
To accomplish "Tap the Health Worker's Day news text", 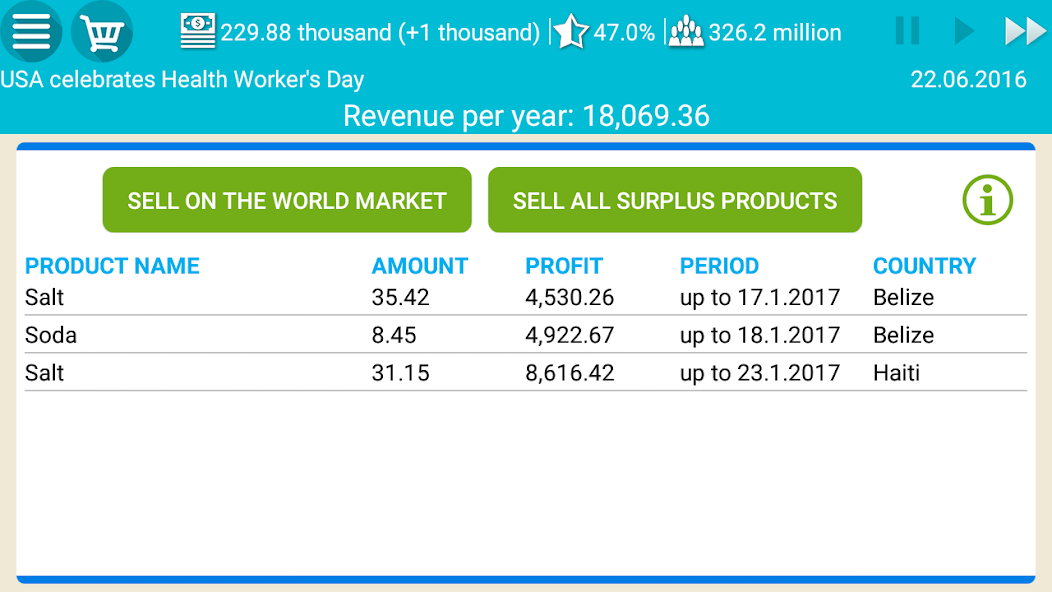I will coord(182,80).
